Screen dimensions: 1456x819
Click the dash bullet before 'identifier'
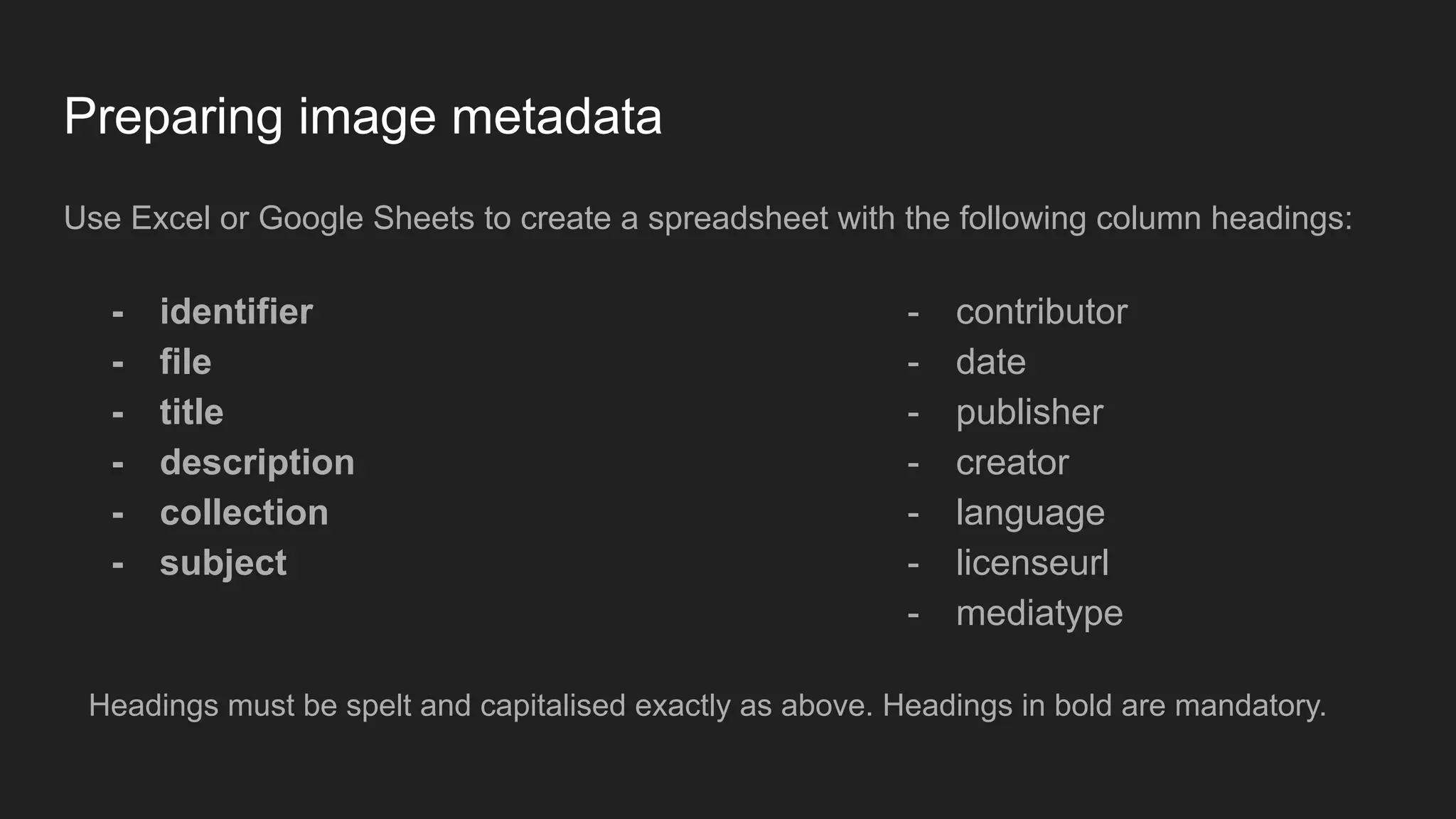tap(118, 314)
